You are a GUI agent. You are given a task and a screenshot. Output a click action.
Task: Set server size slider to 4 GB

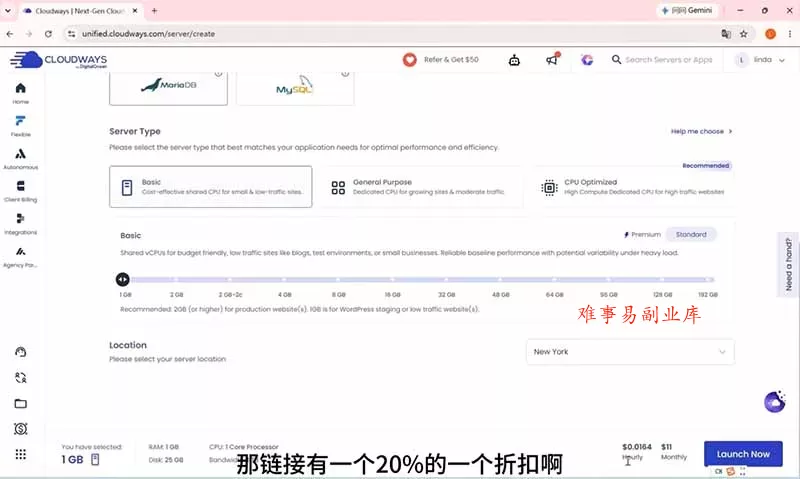click(x=284, y=280)
